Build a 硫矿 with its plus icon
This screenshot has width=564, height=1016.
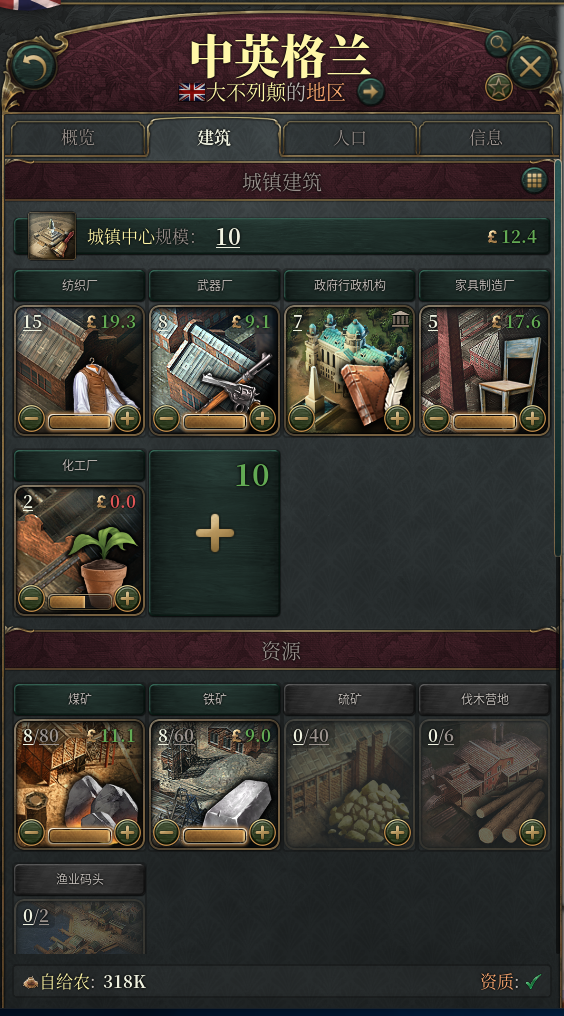pos(397,832)
